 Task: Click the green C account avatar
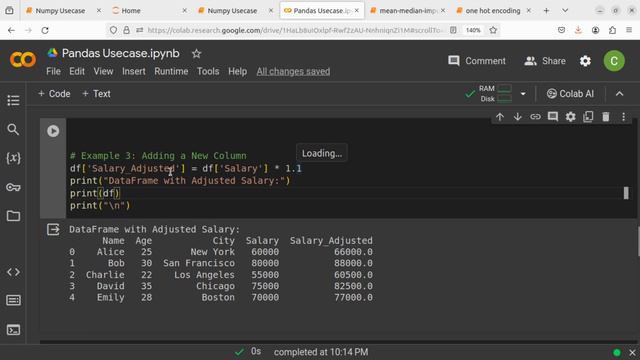click(614, 61)
